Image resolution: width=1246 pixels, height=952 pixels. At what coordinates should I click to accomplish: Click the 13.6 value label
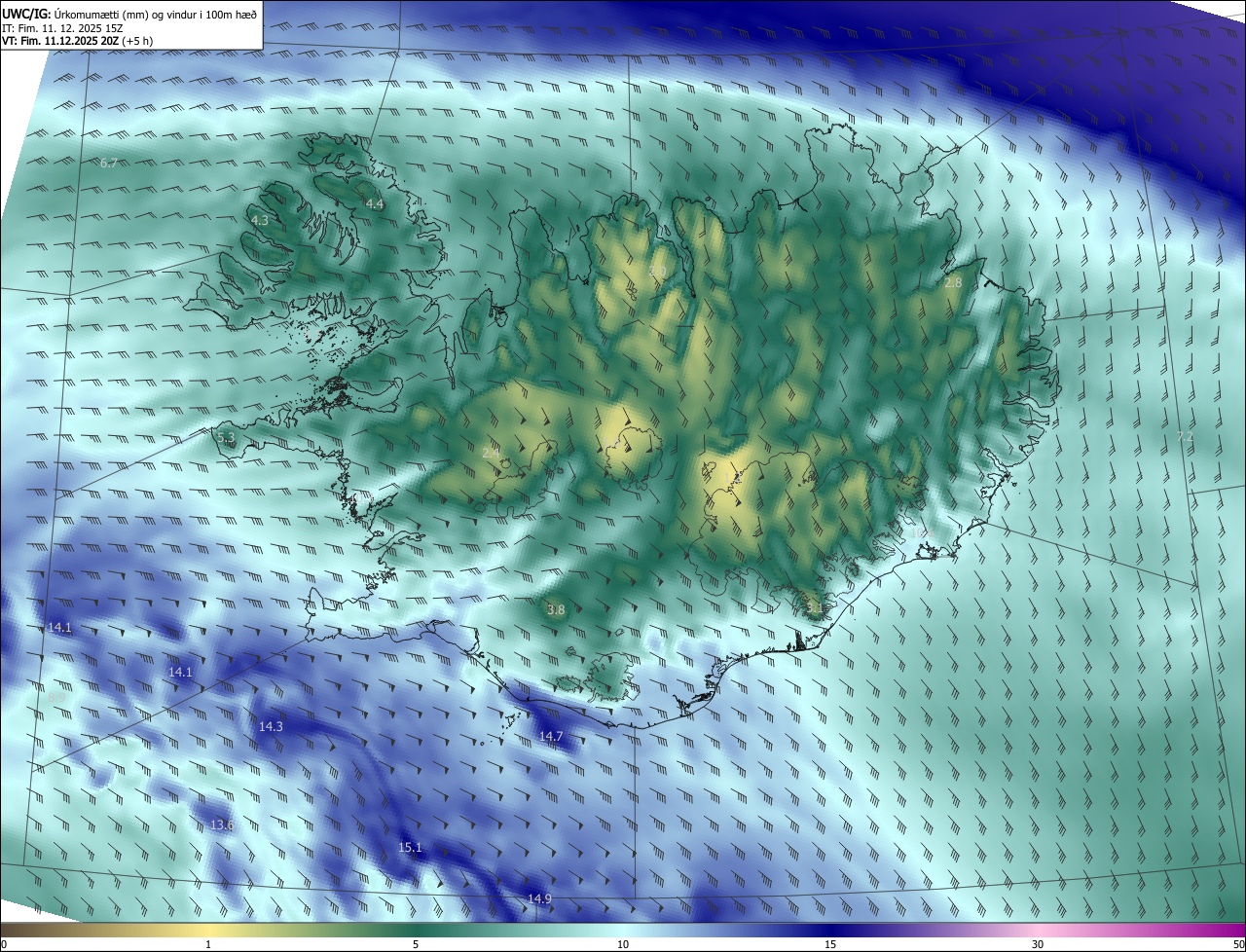coord(222,825)
